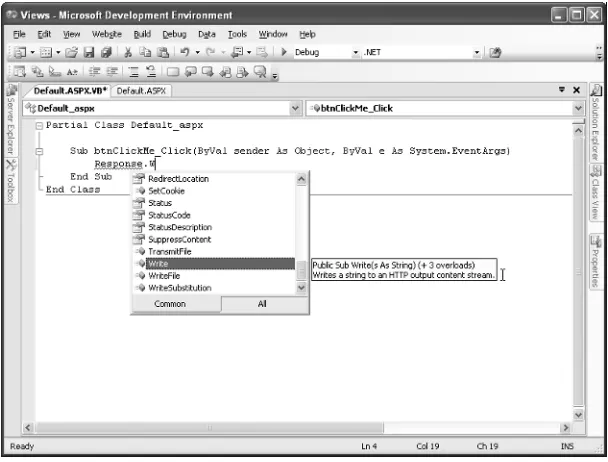Click the Comment Out Selected Lines icon
608x462 pixels.
tap(133, 71)
